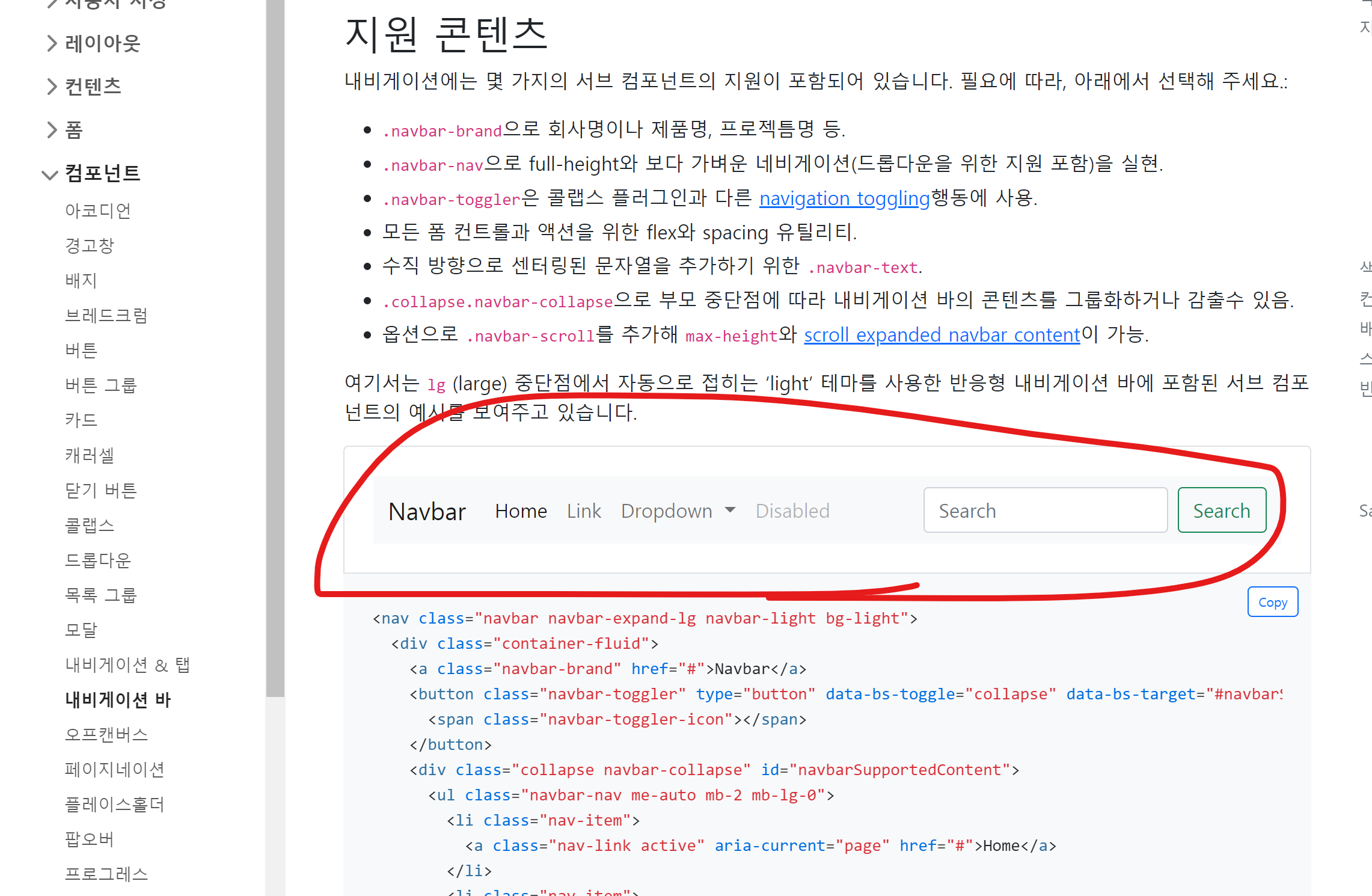The image size is (1372, 896).
Task: Select Link in the example navbar
Action: [x=584, y=511]
